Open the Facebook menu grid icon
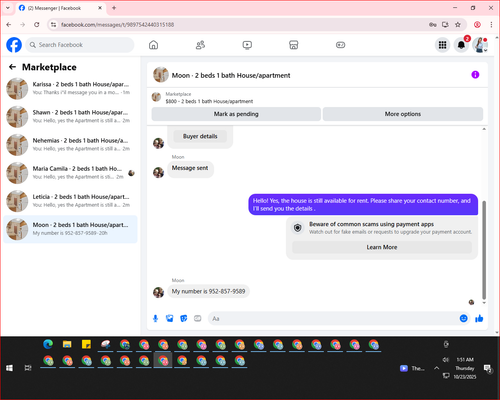 coord(442,45)
